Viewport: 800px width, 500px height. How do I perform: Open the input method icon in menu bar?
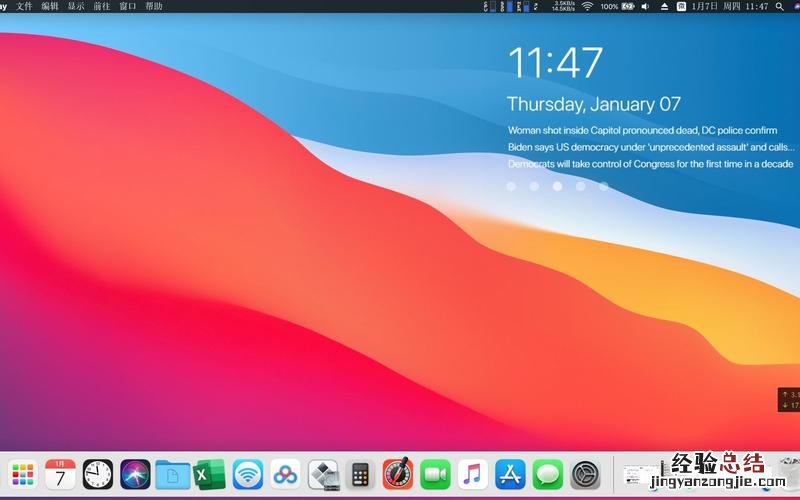pos(681,7)
